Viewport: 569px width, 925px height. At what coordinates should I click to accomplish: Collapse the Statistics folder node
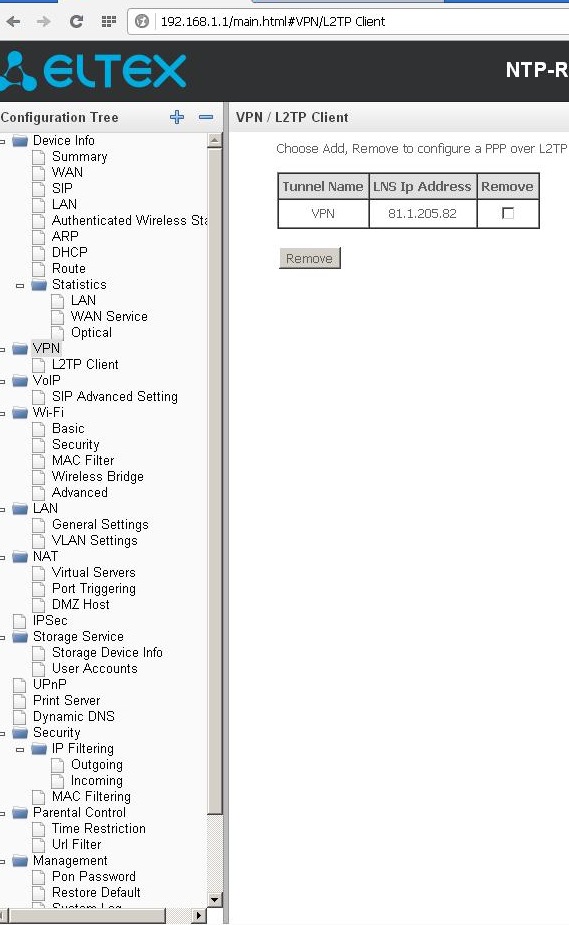20,286
